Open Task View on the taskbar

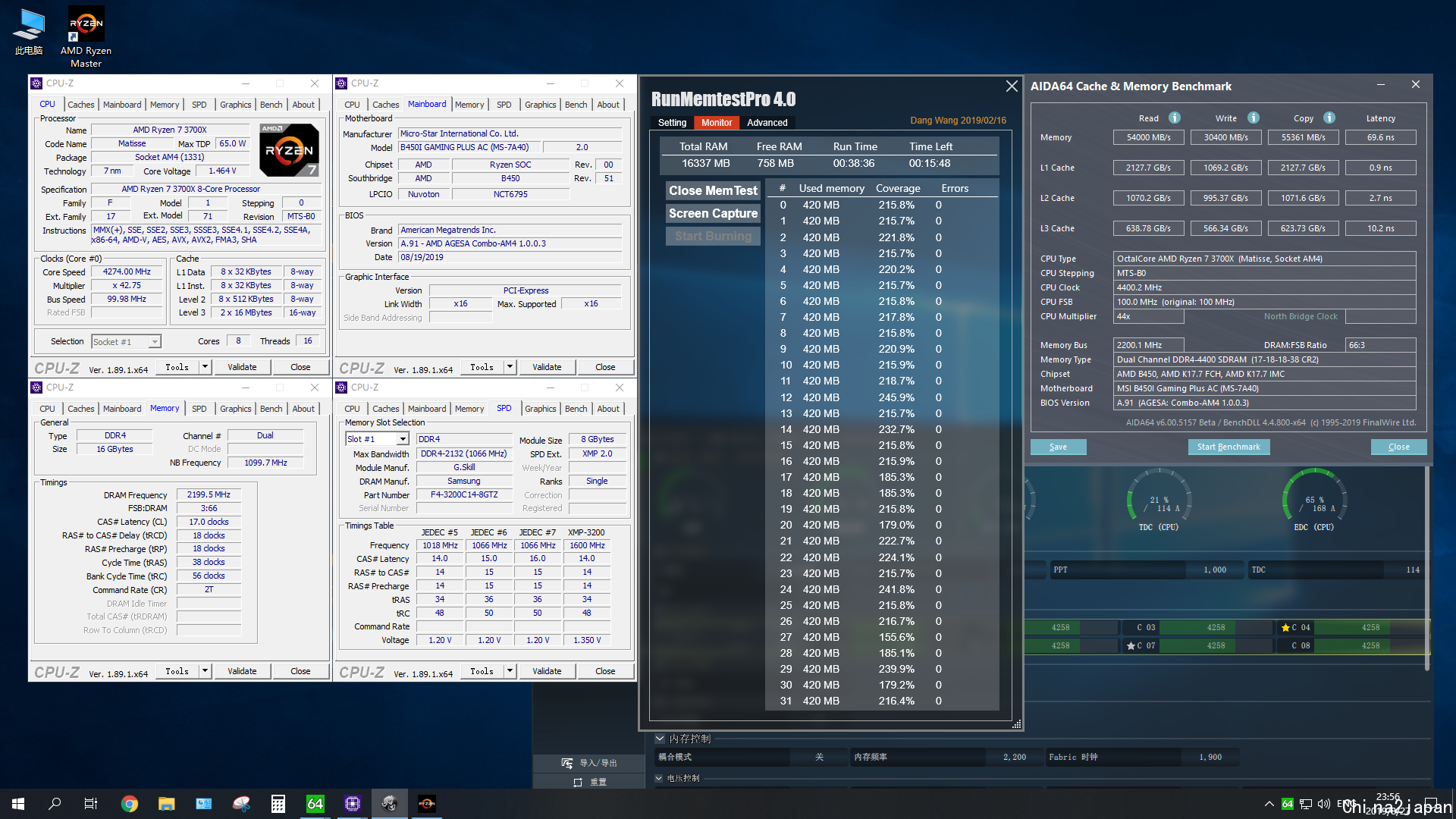[91, 804]
